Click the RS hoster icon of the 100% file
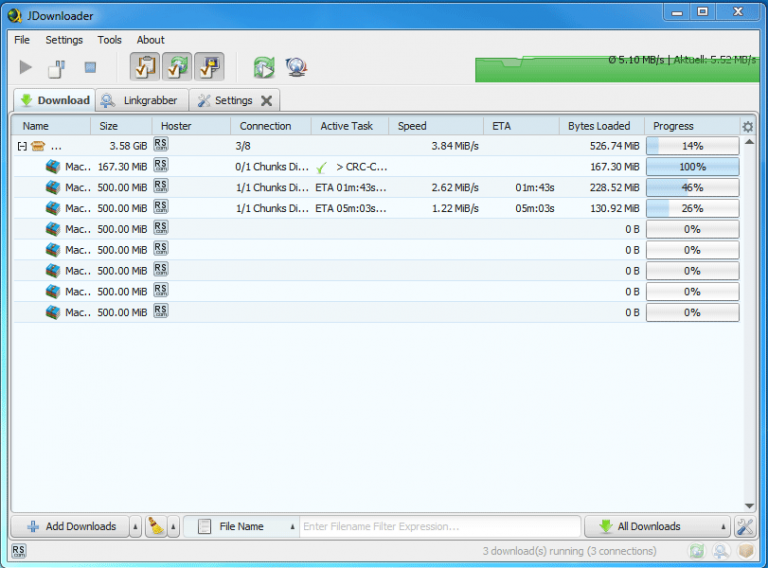 coord(161,166)
